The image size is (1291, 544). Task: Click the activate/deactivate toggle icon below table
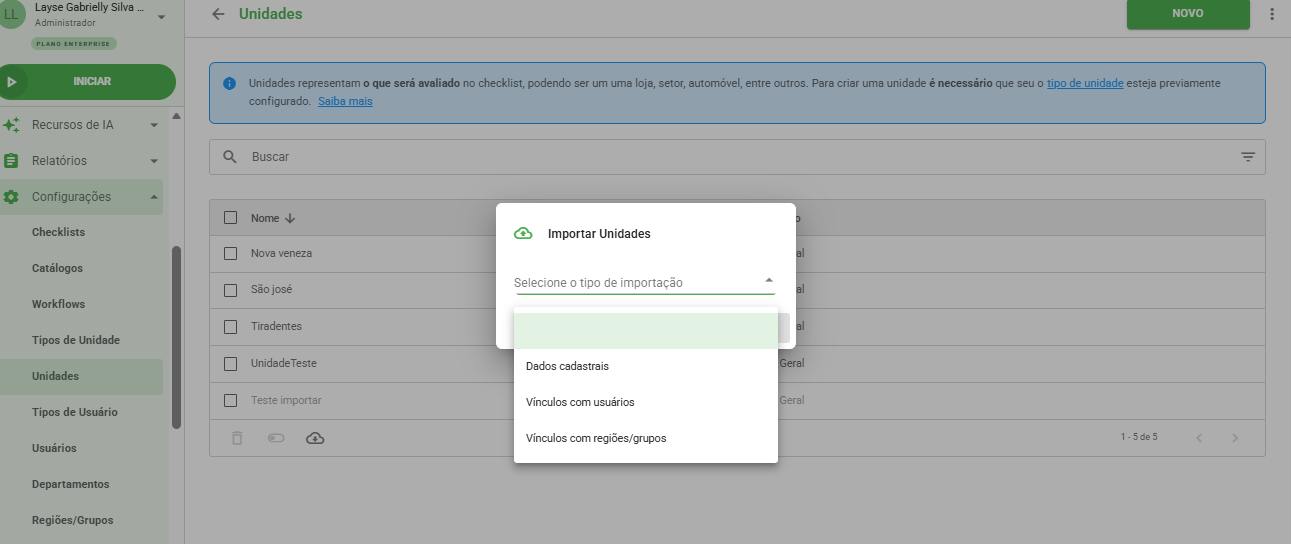click(276, 438)
